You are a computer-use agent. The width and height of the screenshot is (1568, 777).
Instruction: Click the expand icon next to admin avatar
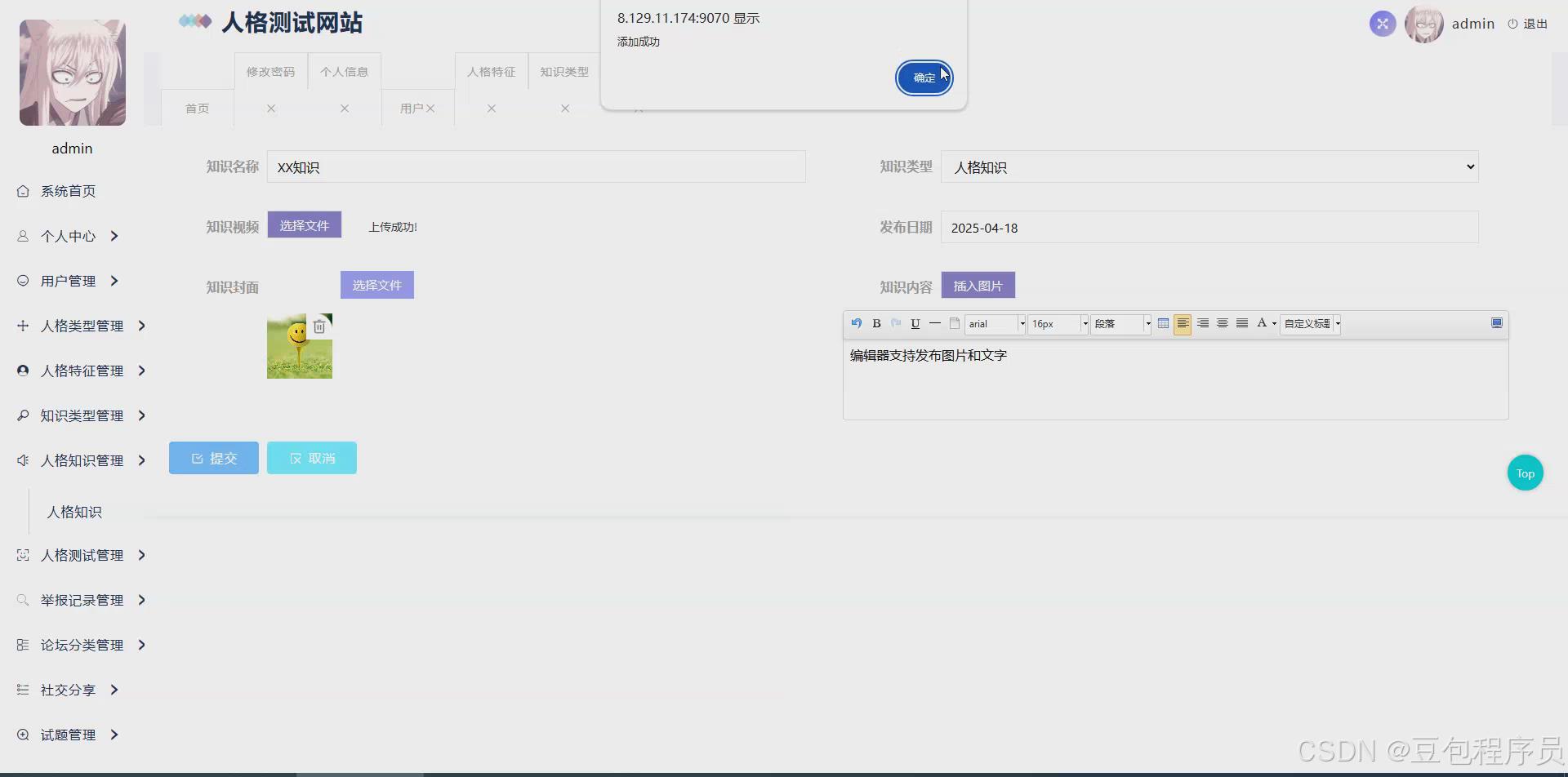click(1382, 24)
